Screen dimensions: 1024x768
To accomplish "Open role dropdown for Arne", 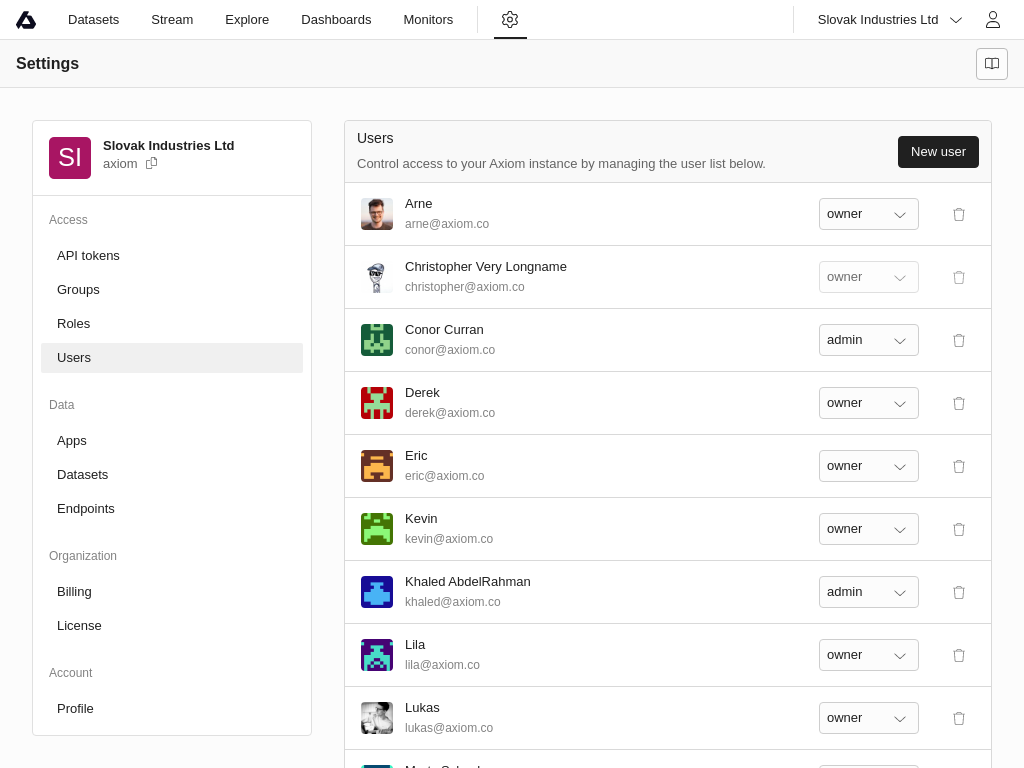I will tap(868, 214).
